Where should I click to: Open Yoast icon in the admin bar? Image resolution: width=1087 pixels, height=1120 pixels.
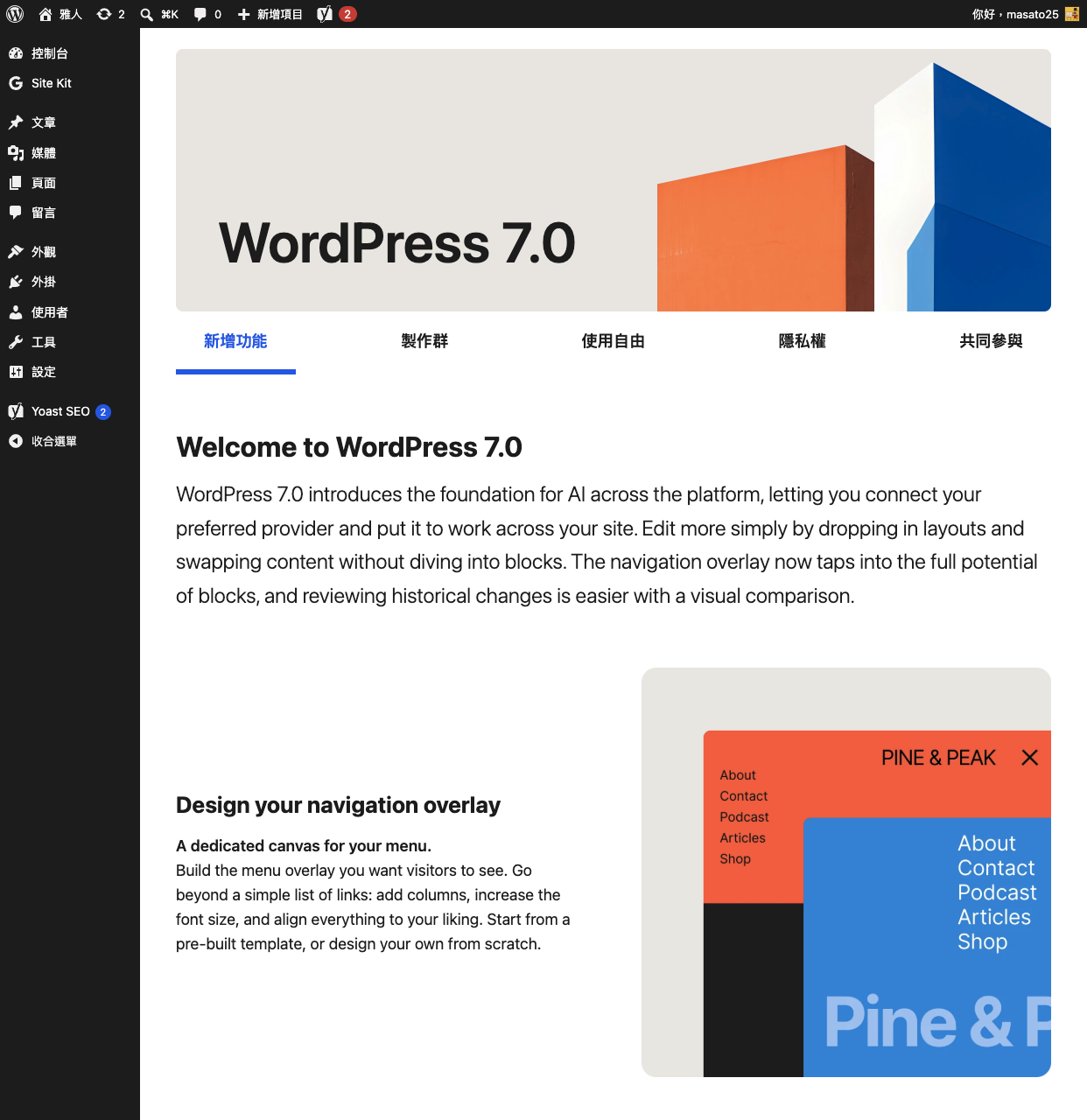[x=325, y=14]
